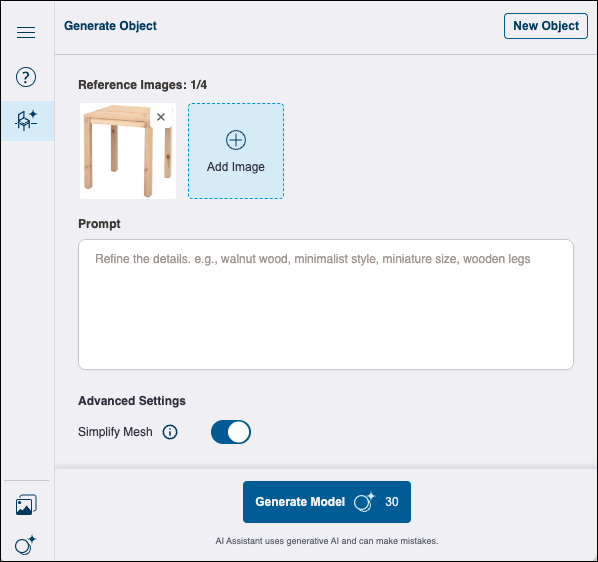598x562 pixels.
Task: Click the 30 credits cost number
Action: click(392, 502)
